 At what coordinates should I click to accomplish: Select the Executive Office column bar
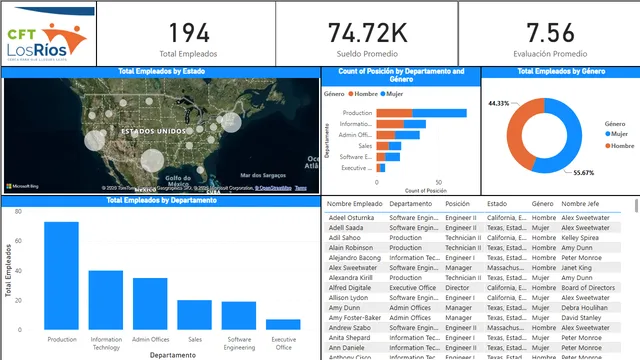point(283,324)
